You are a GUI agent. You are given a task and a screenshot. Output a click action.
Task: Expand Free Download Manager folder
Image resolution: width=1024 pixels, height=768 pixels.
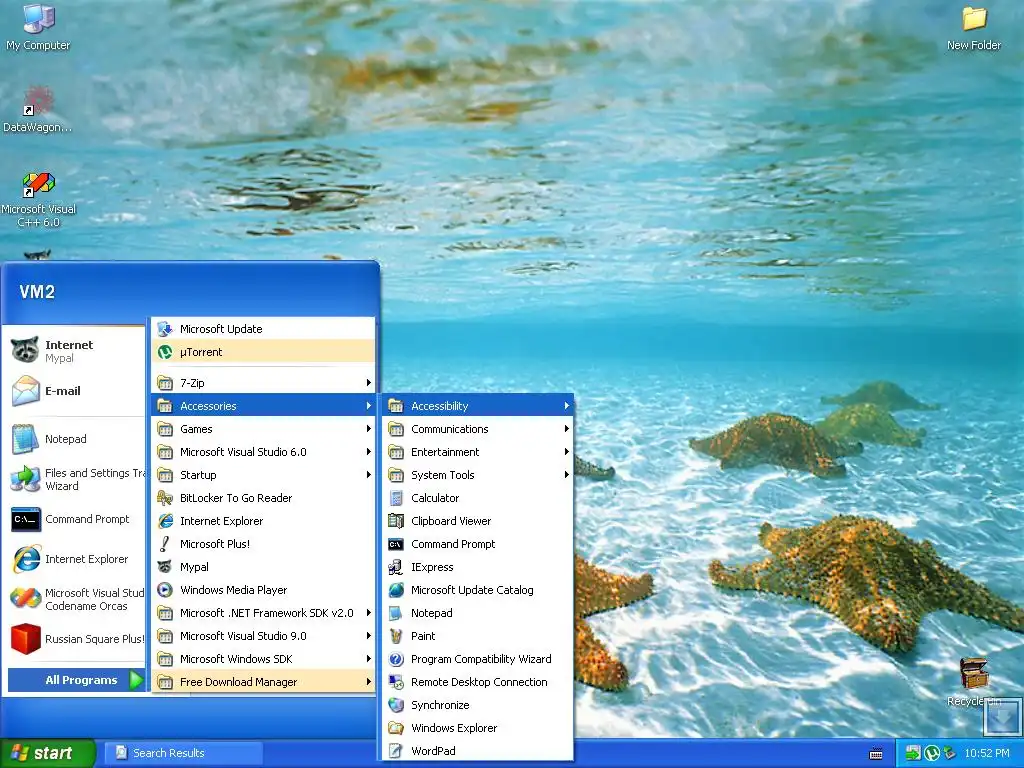[263, 682]
